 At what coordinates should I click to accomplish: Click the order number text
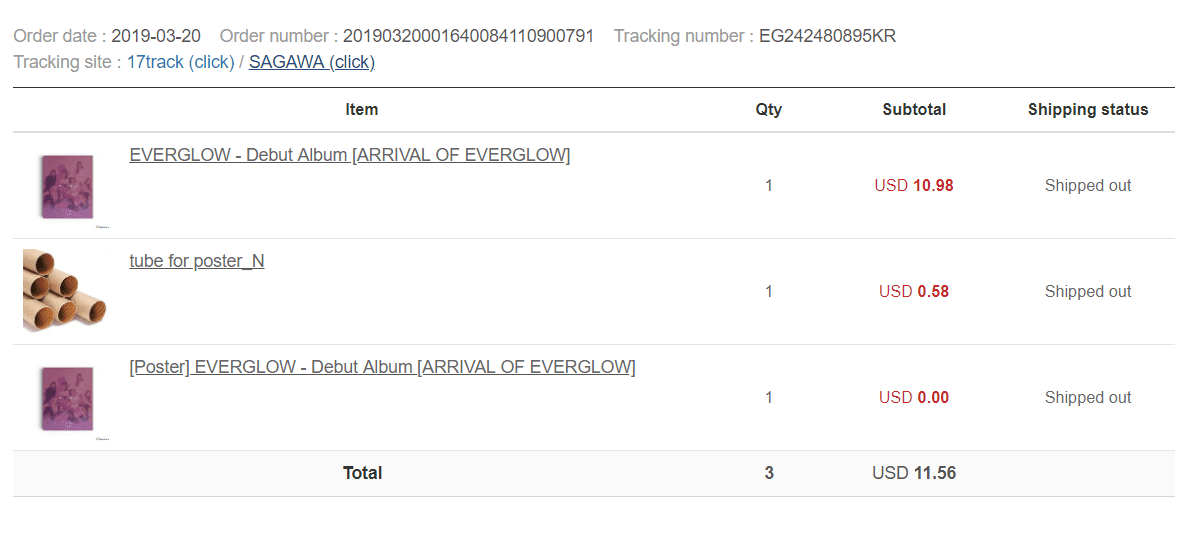[x=468, y=36]
